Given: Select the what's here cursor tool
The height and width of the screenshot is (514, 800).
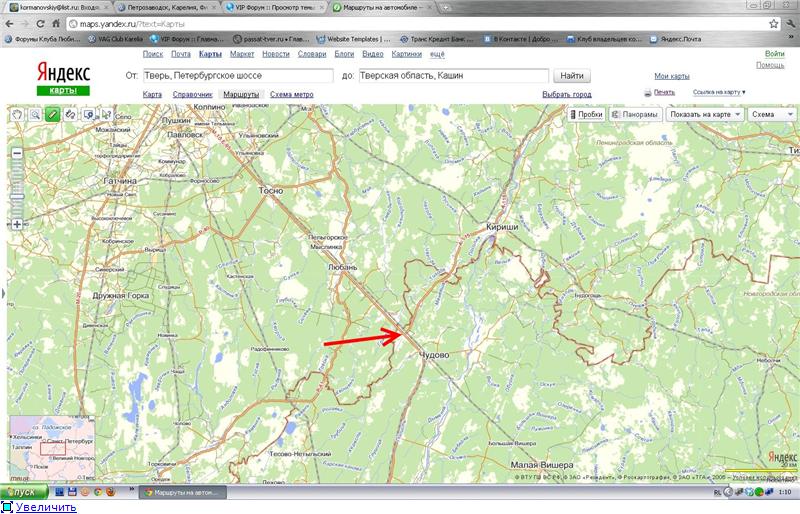Looking at the screenshot, I should pyautogui.click(x=106, y=114).
